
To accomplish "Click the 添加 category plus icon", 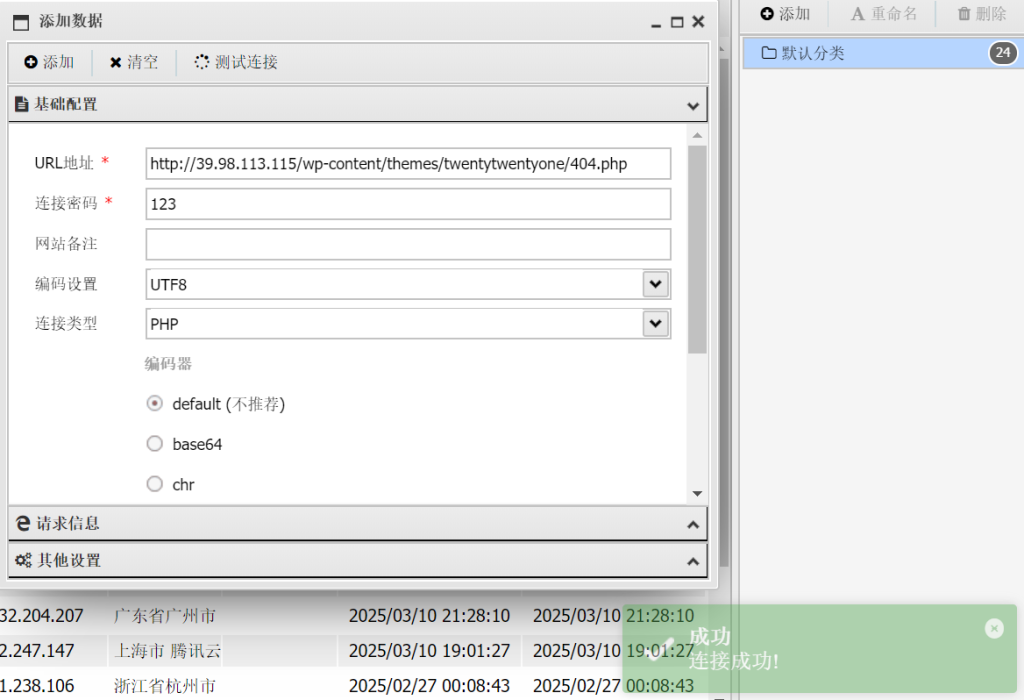I will [x=767, y=14].
